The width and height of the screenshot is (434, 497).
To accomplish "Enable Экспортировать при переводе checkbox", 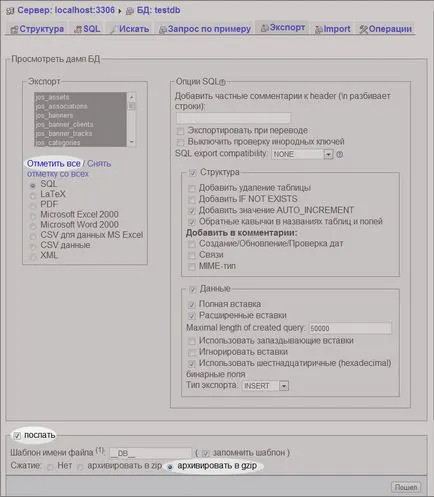I will coord(180,131).
